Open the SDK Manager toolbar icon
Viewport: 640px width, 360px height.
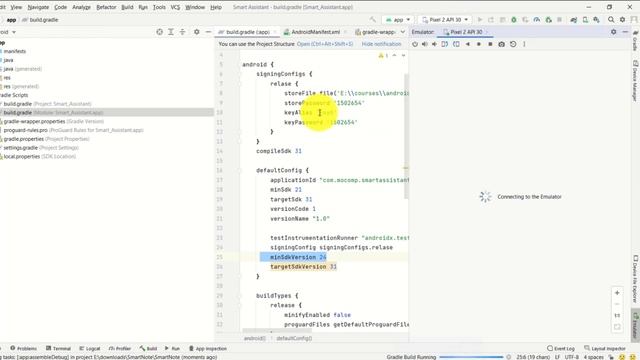[596, 20]
